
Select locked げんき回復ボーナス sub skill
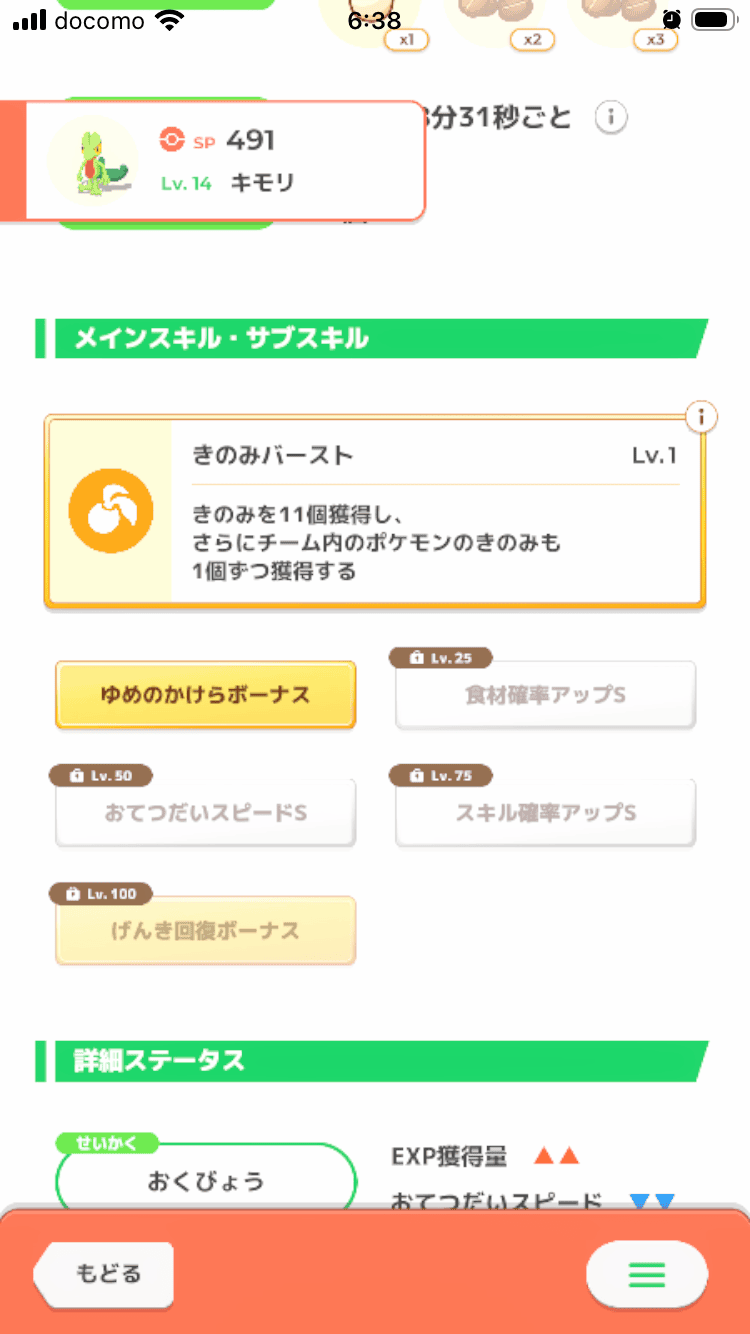click(205, 931)
